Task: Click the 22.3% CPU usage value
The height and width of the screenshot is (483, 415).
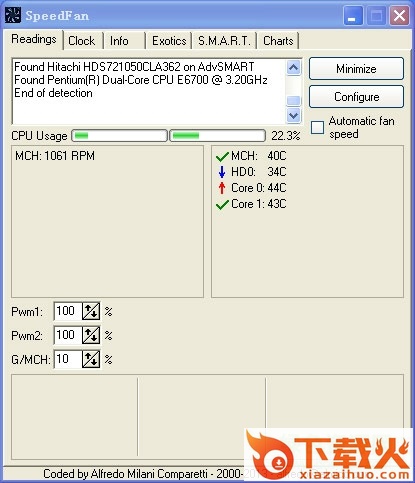Action: (285, 136)
